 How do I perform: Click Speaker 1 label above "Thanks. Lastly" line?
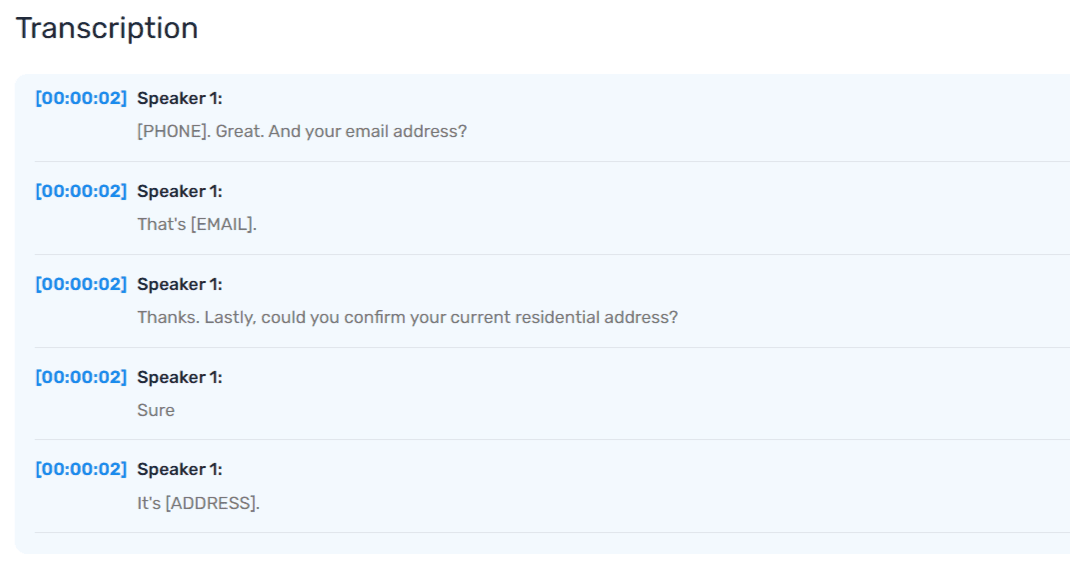(180, 284)
